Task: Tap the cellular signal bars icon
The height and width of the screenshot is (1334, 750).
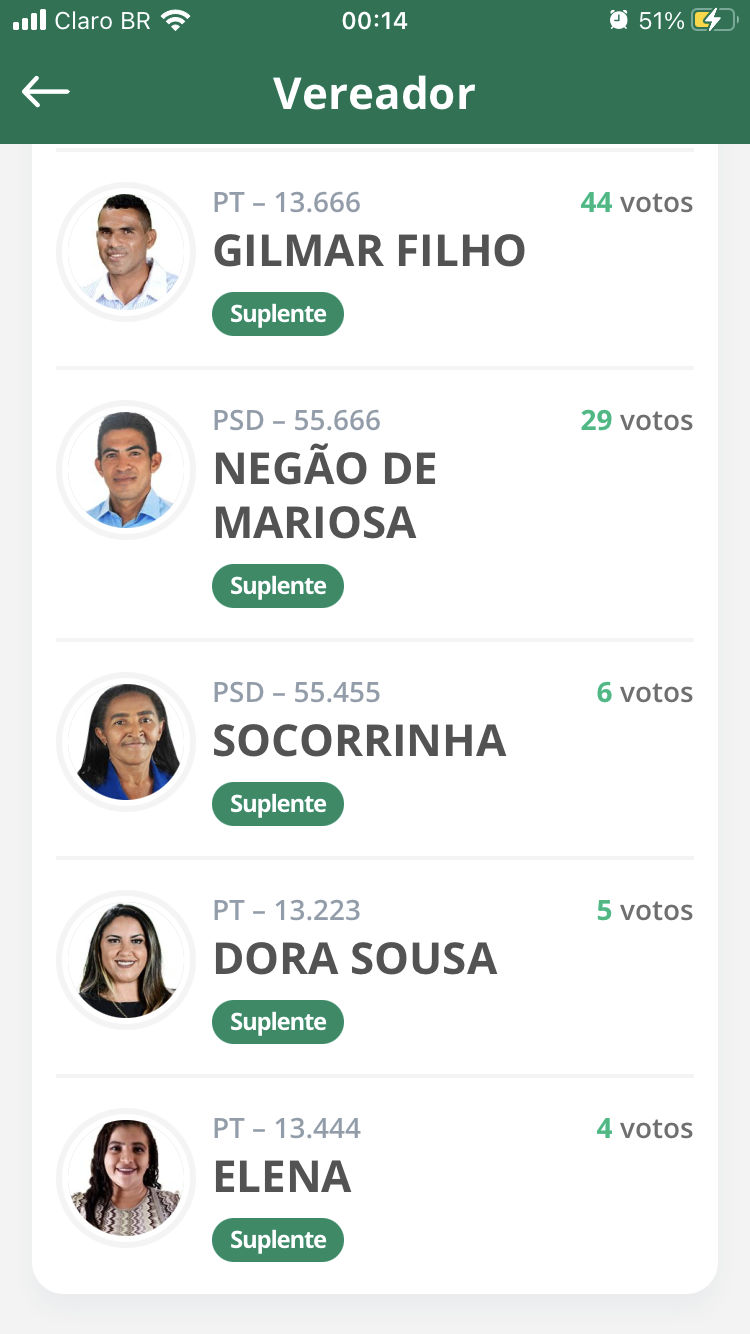Action: coord(29,20)
